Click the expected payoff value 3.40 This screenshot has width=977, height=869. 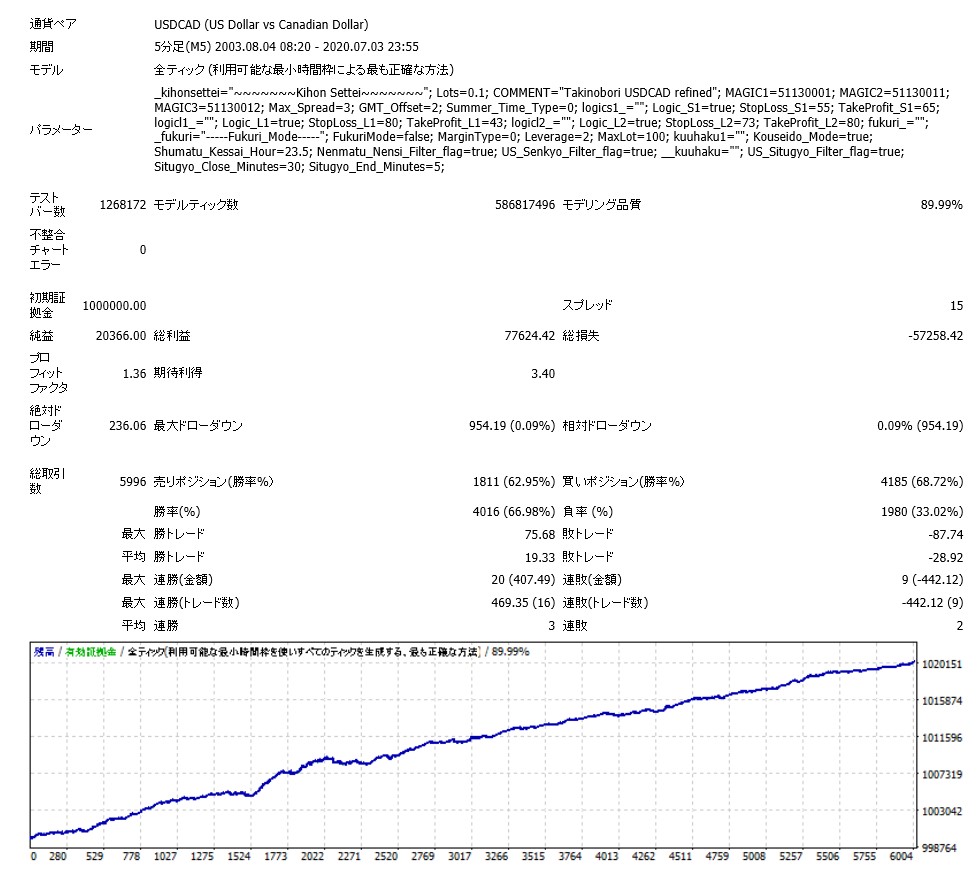point(543,374)
